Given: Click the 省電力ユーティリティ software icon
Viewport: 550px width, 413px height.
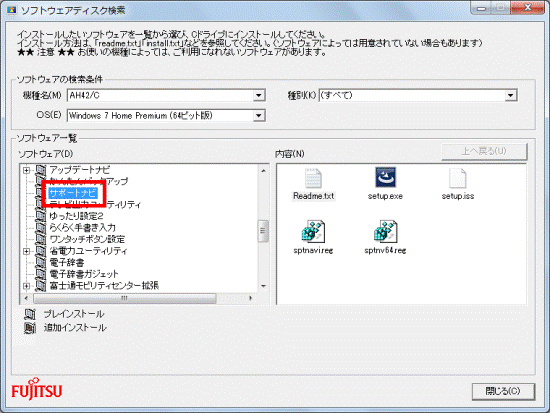Looking at the screenshot, I should [41, 251].
